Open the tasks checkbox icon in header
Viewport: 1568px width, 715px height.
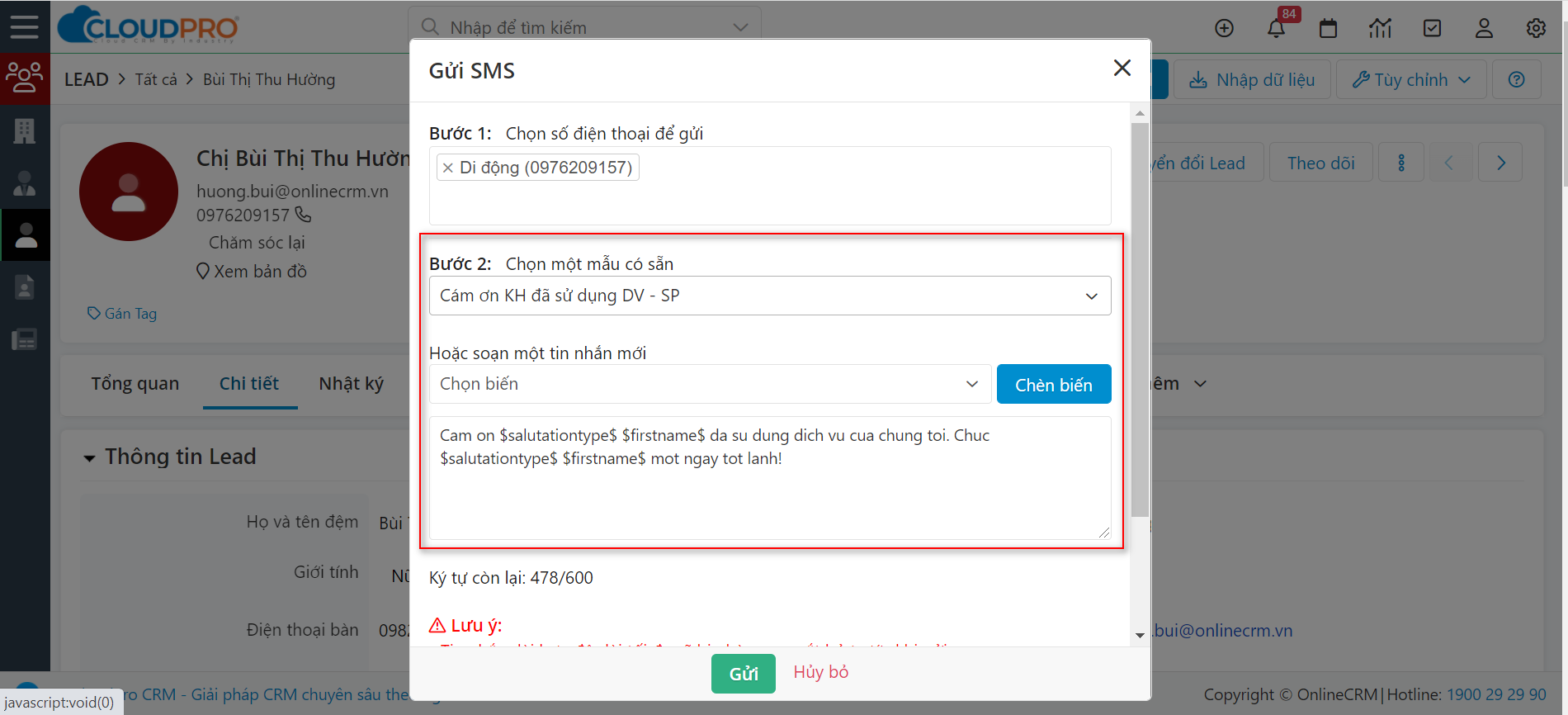coord(1433,28)
